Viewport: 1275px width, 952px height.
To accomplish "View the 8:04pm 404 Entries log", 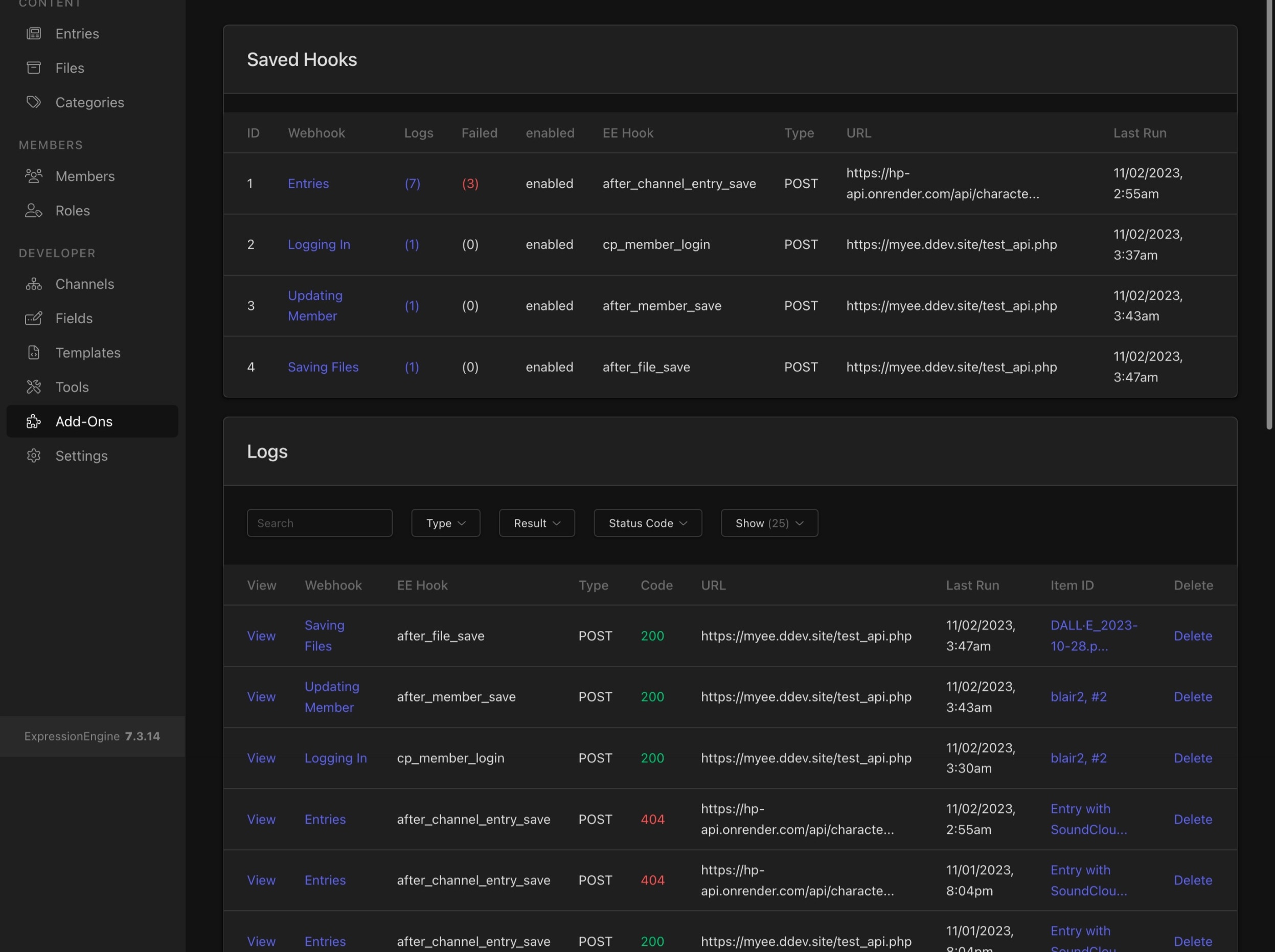I will [x=261, y=880].
